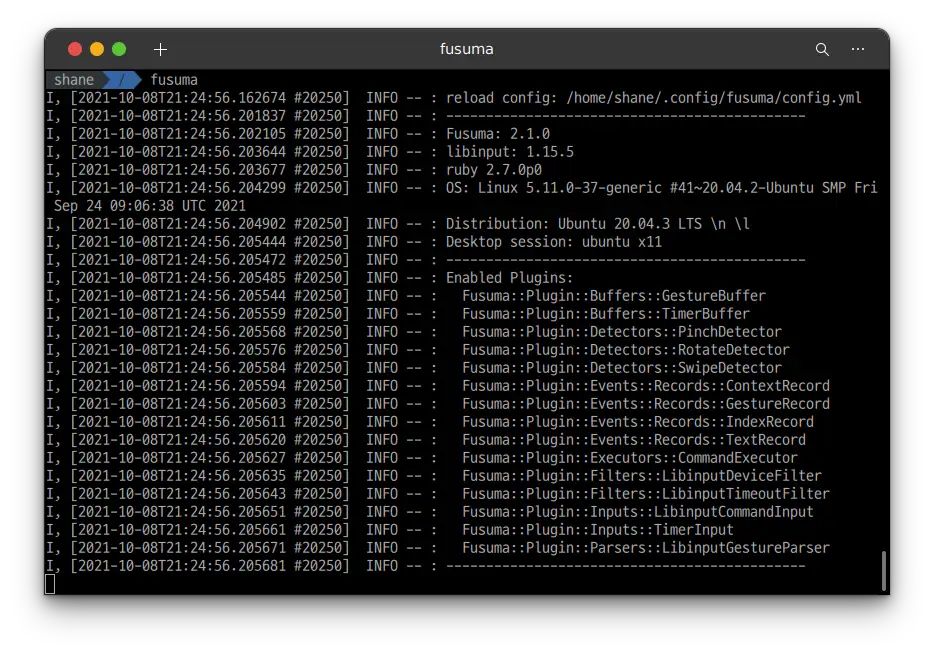934x655 pixels.
Task: Maximize the window with the green button
Action: (x=119, y=49)
